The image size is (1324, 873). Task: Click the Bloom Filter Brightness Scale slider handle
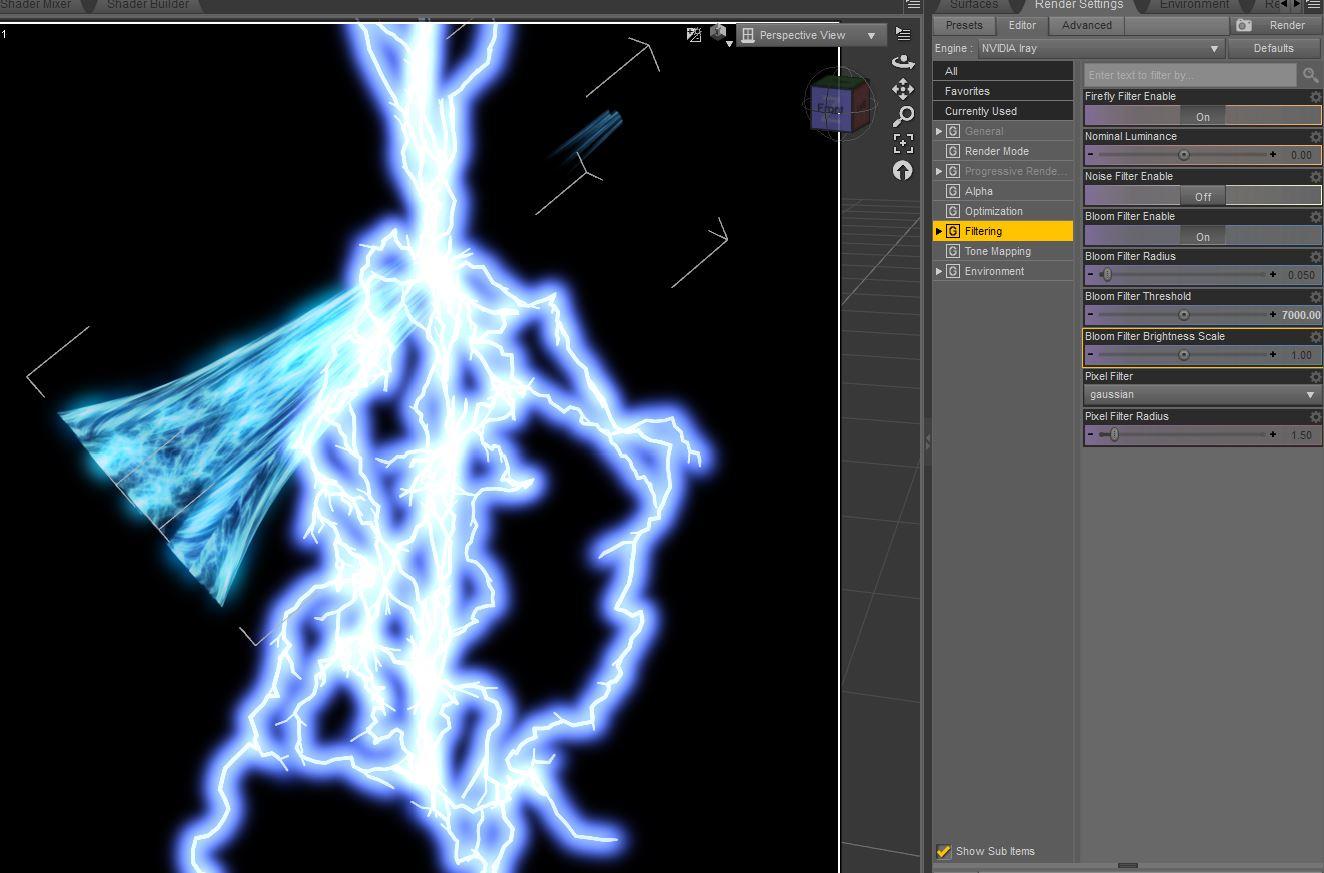[x=1184, y=355]
